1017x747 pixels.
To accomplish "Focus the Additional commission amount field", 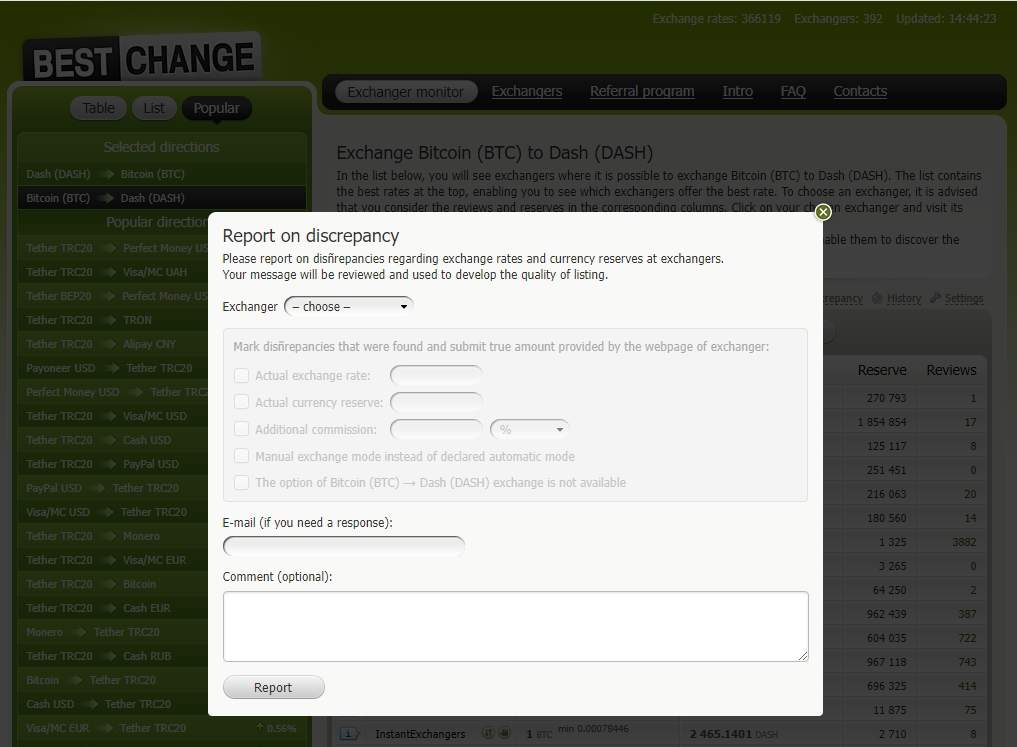I will point(437,429).
